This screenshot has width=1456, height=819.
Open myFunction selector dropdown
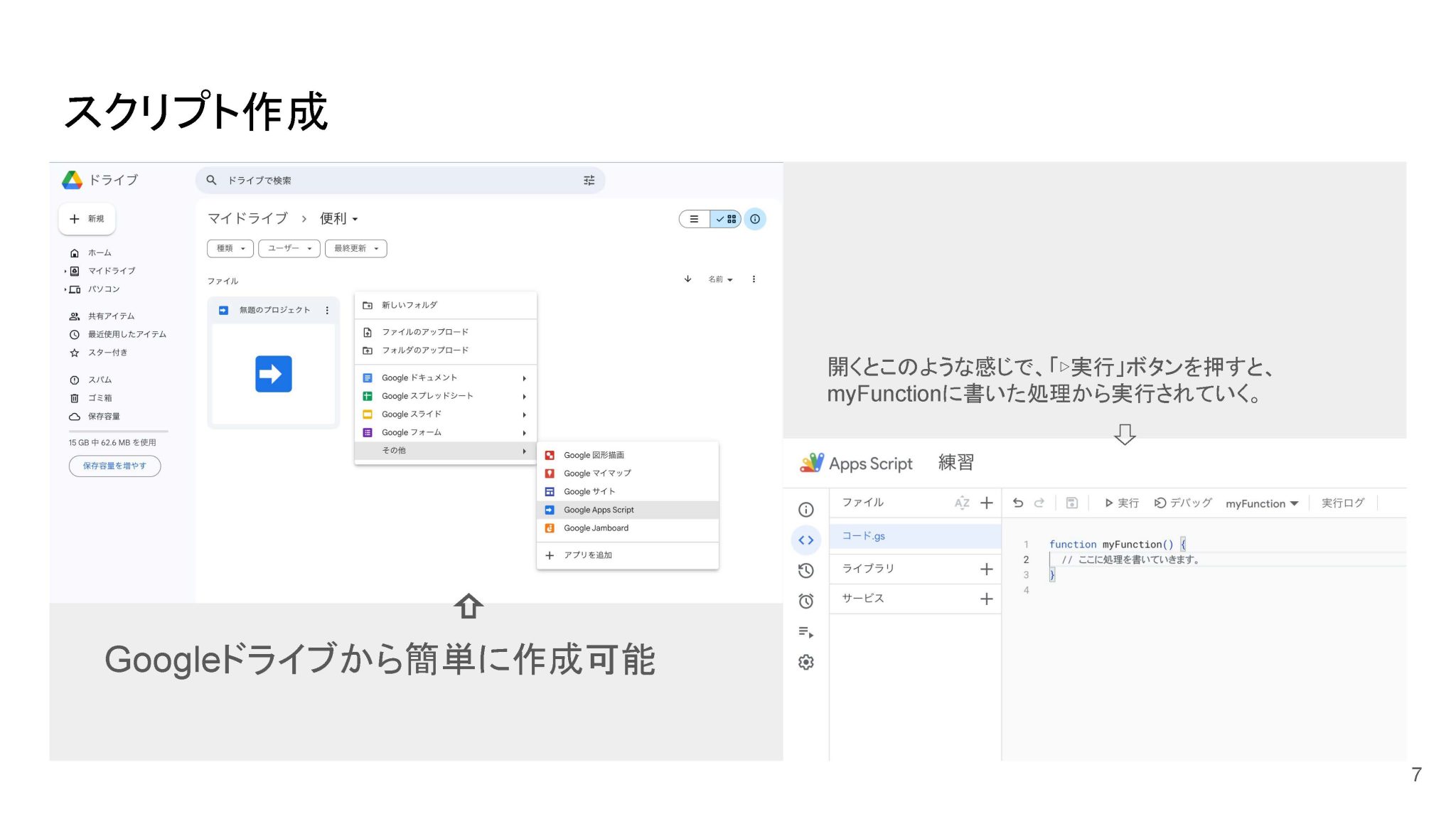pyautogui.click(x=1262, y=503)
